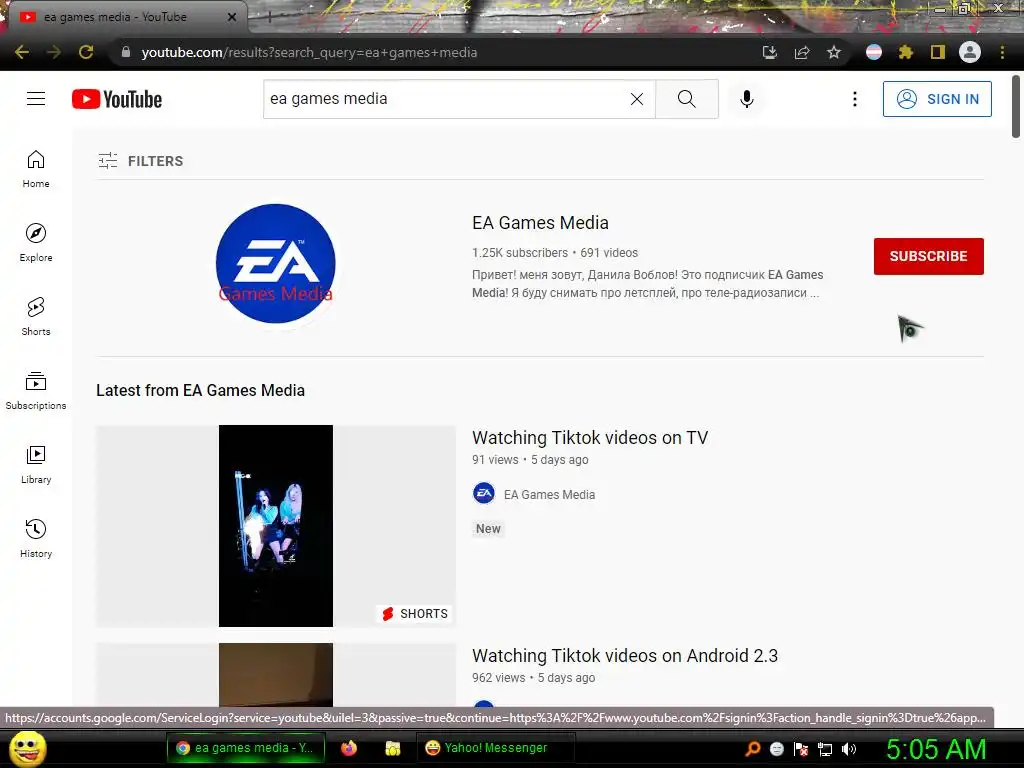Close the YouTube browser tab
Viewport: 1024px width, 768px height.
click(x=232, y=17)
